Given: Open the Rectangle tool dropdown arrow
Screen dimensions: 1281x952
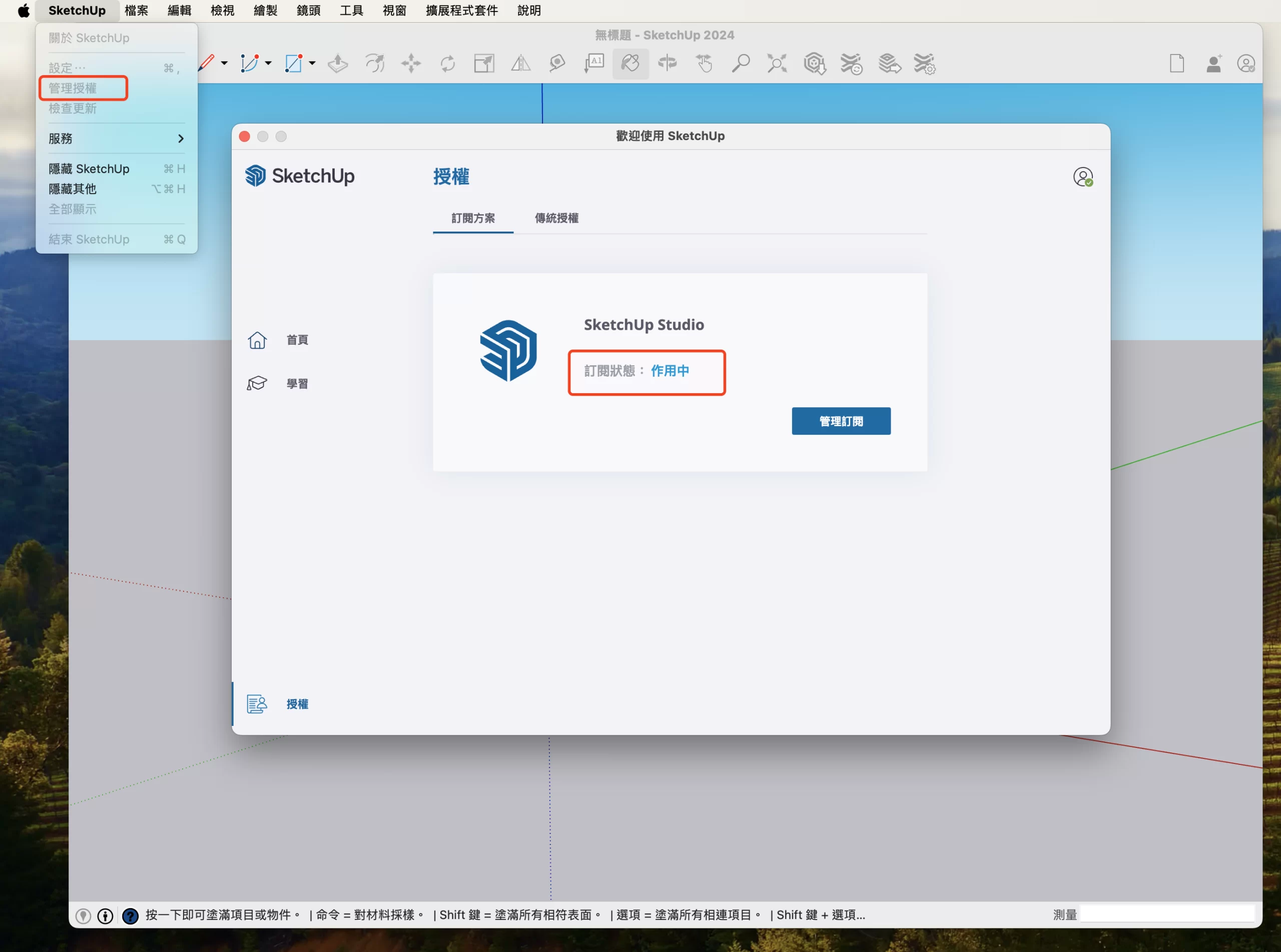Looking at the screenshot, I should 312,64.
